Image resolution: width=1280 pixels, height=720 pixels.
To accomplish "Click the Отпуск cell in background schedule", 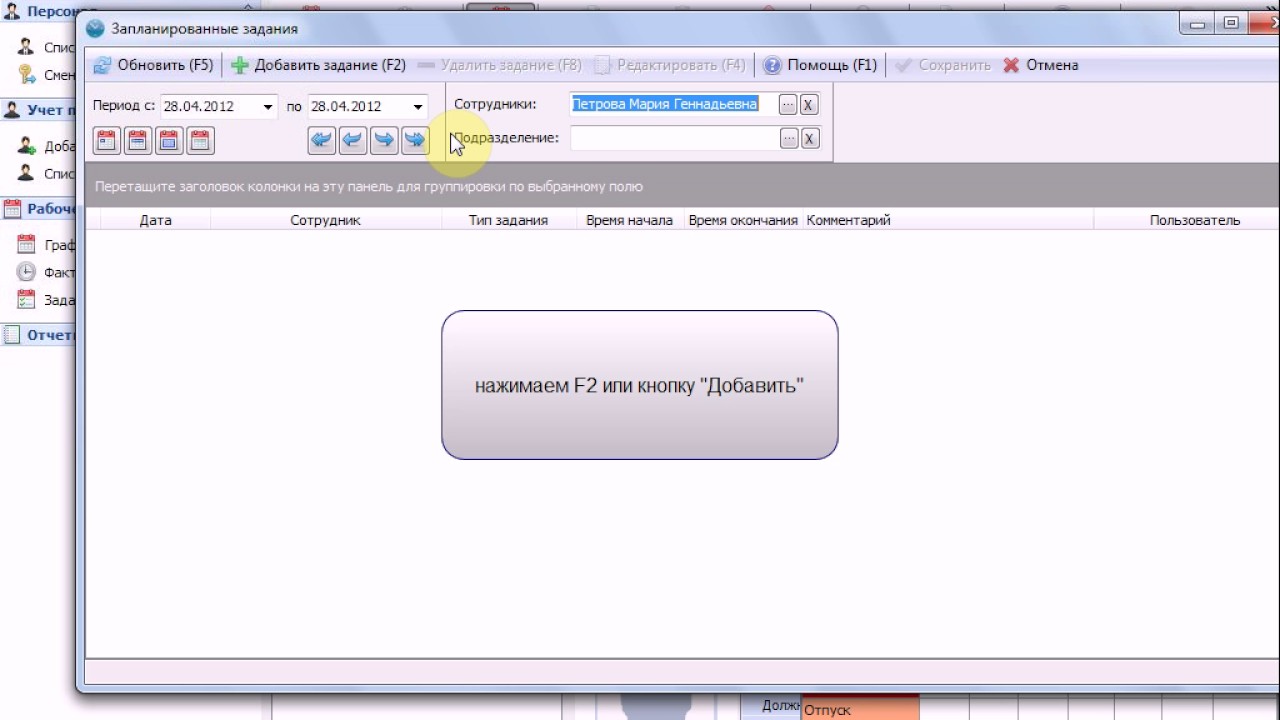I will [x=860, y=709].
